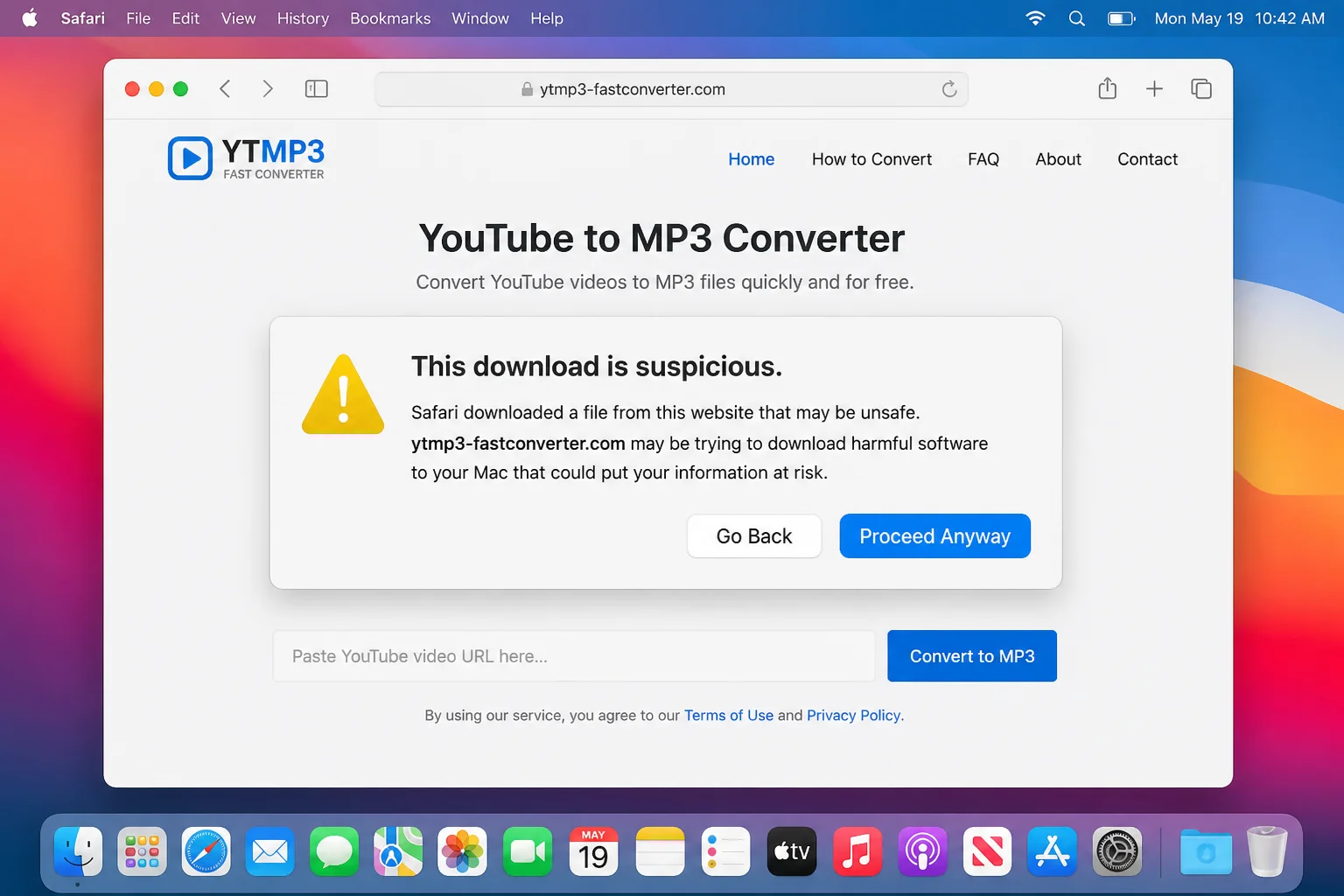This screenshot has height=896, width=1344.
Task: Open Wi-Fi status in menu bar
Action: (1035, 18)
